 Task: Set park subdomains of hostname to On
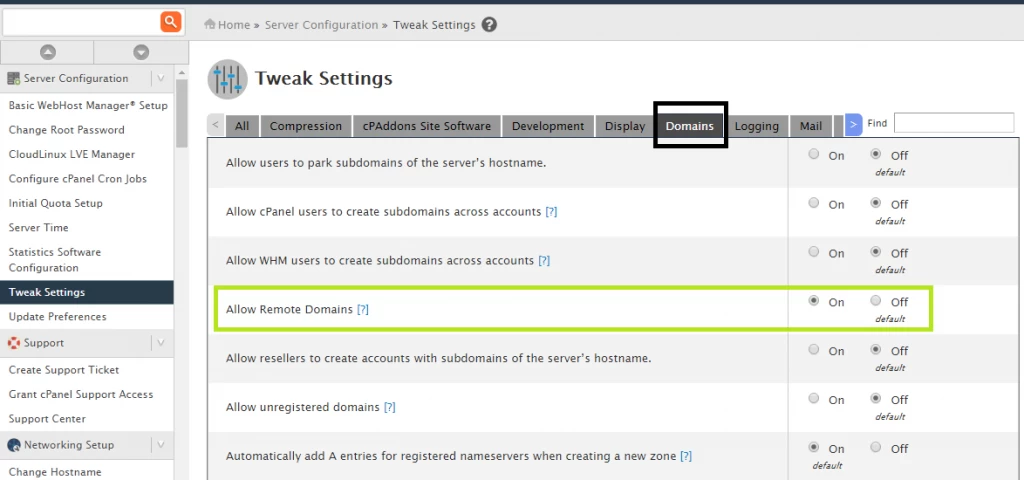coord(813,154)
